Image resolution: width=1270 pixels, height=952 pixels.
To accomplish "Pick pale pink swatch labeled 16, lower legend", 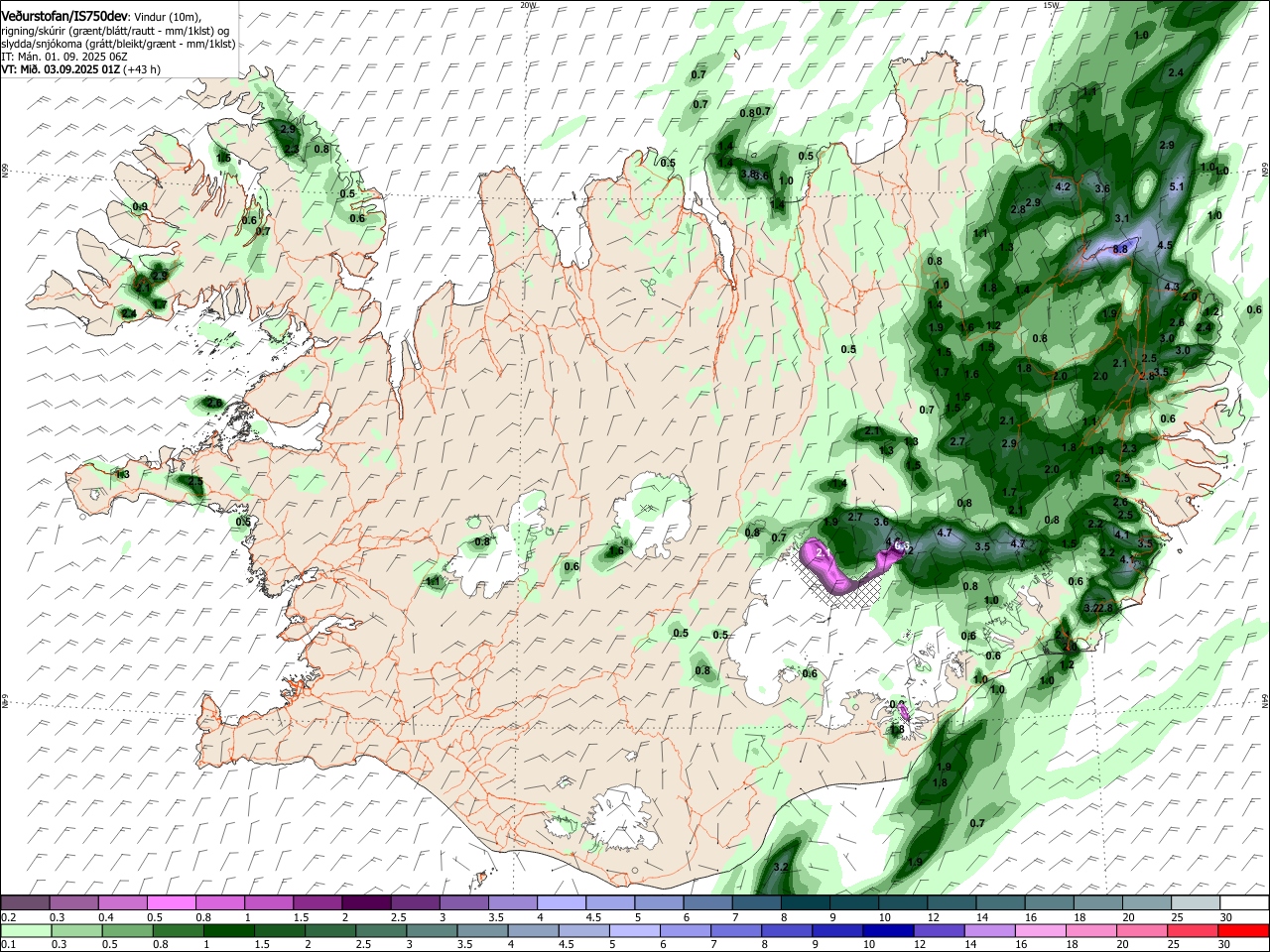I will (x=1040, y=930).
